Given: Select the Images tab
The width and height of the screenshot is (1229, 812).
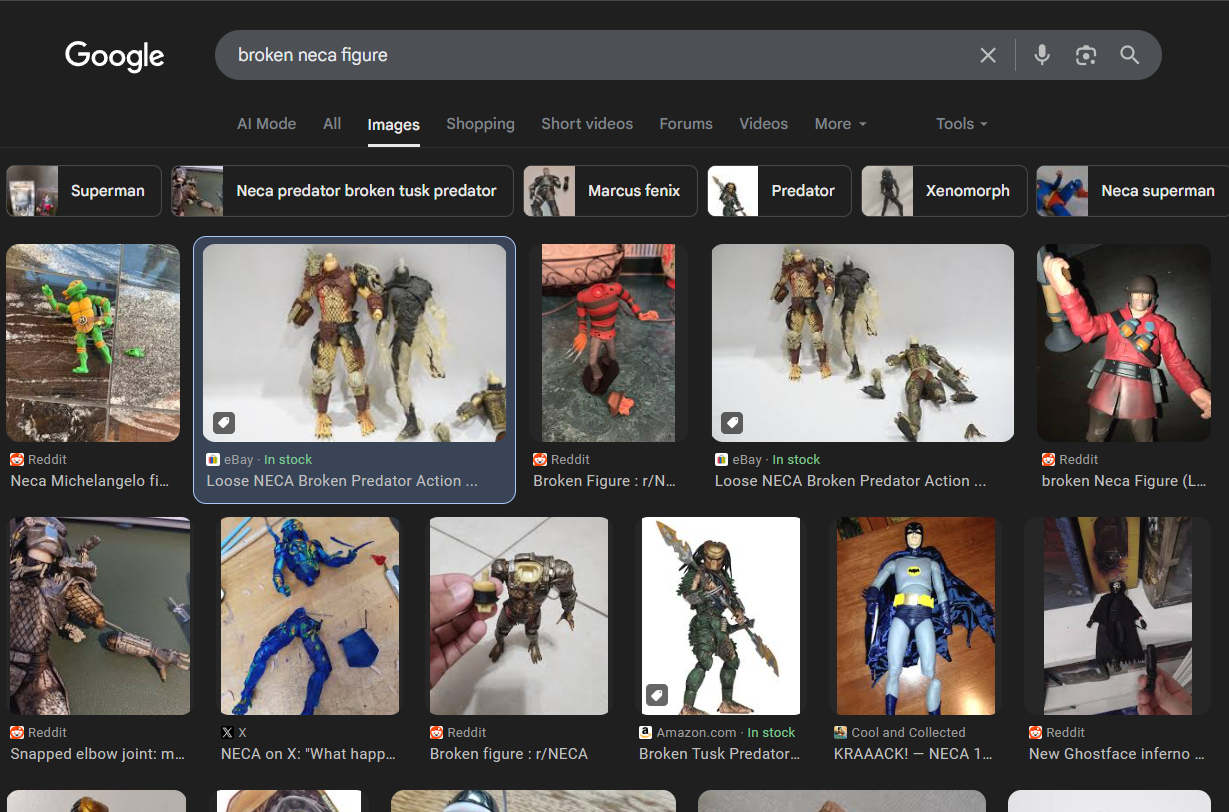Looking at the screenshot, I should 393,125.
